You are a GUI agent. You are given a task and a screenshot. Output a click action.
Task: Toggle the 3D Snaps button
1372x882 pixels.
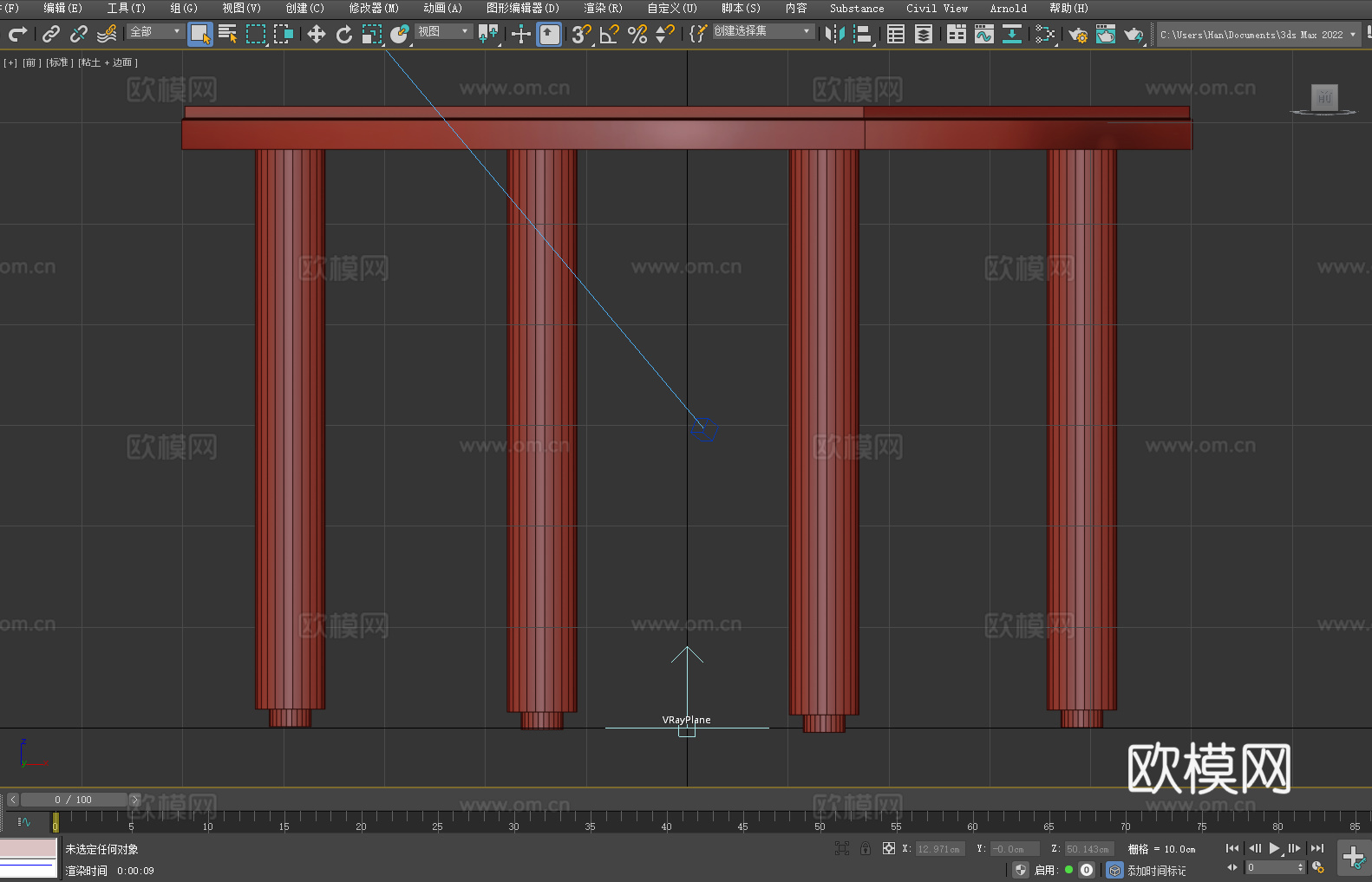coord(582,34)
